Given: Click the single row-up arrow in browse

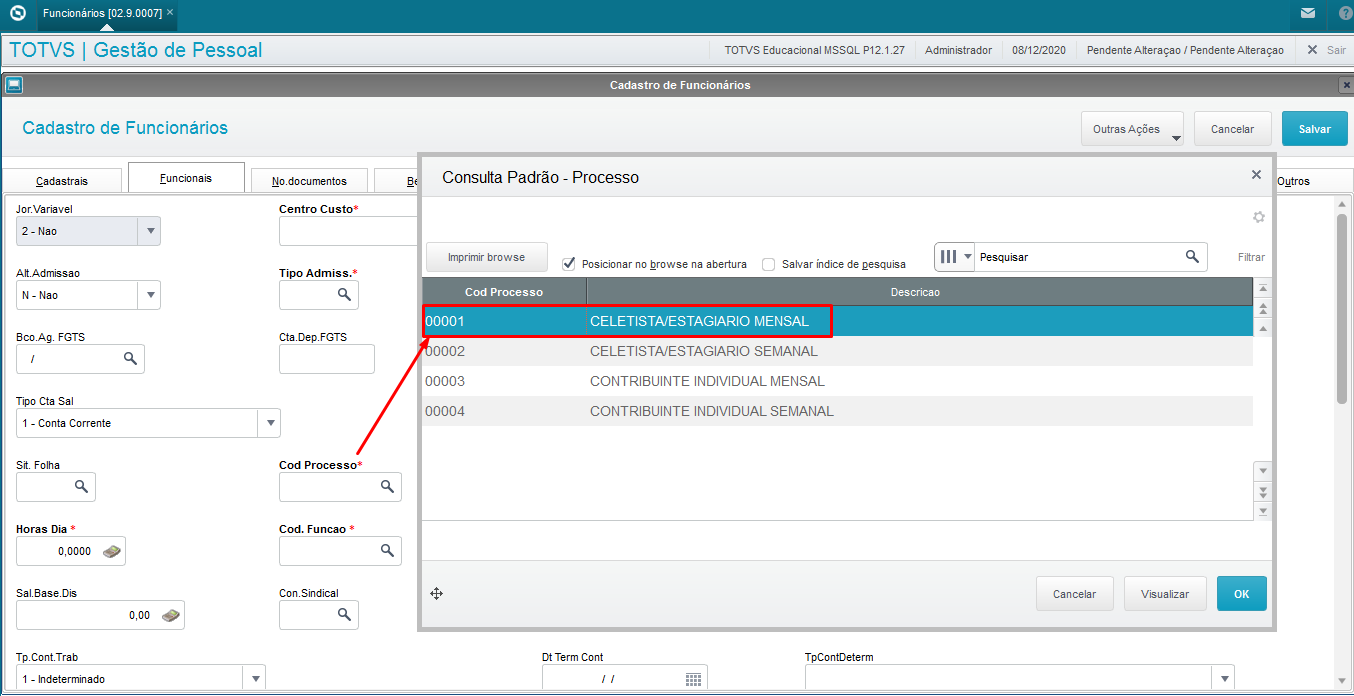Looking at the screenshot, I should [x=1263, y=328].
